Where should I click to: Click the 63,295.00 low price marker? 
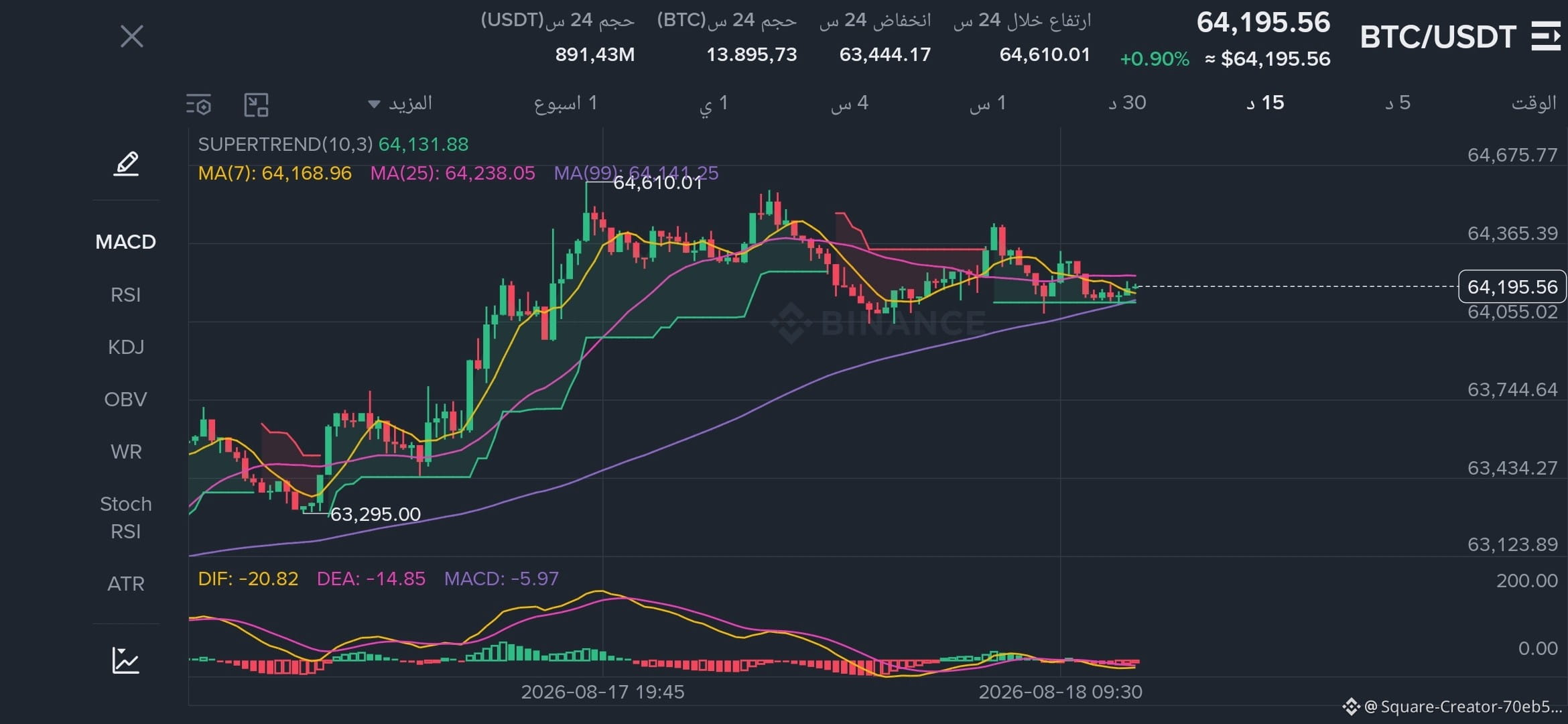375,514
